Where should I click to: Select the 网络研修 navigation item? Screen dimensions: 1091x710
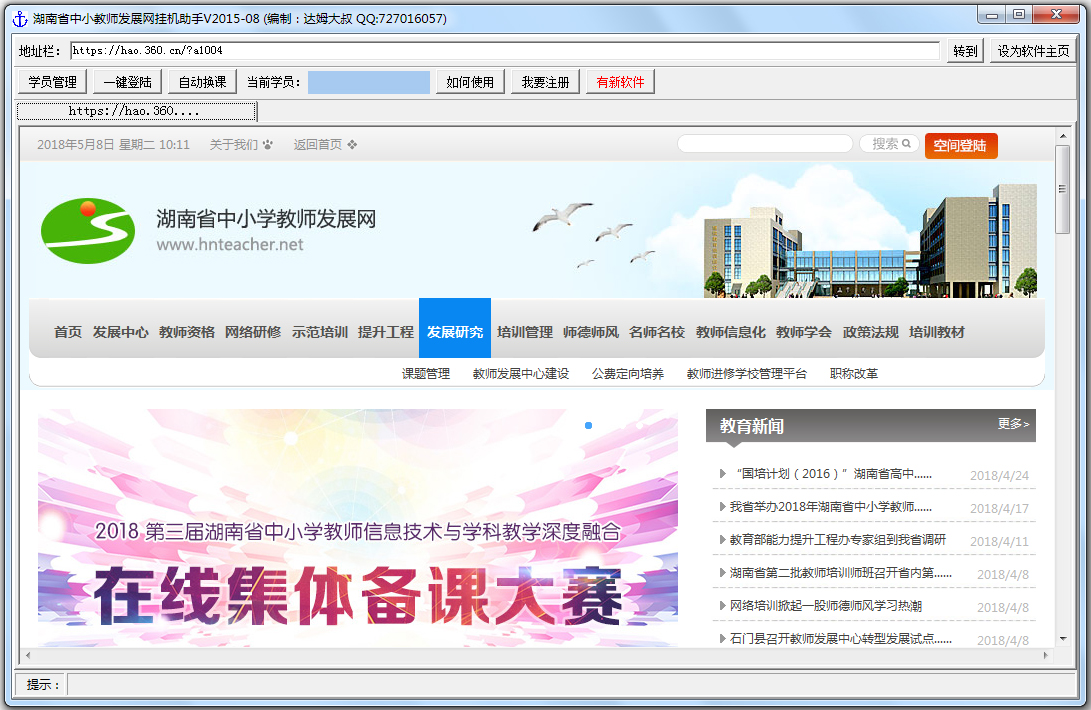253,332
